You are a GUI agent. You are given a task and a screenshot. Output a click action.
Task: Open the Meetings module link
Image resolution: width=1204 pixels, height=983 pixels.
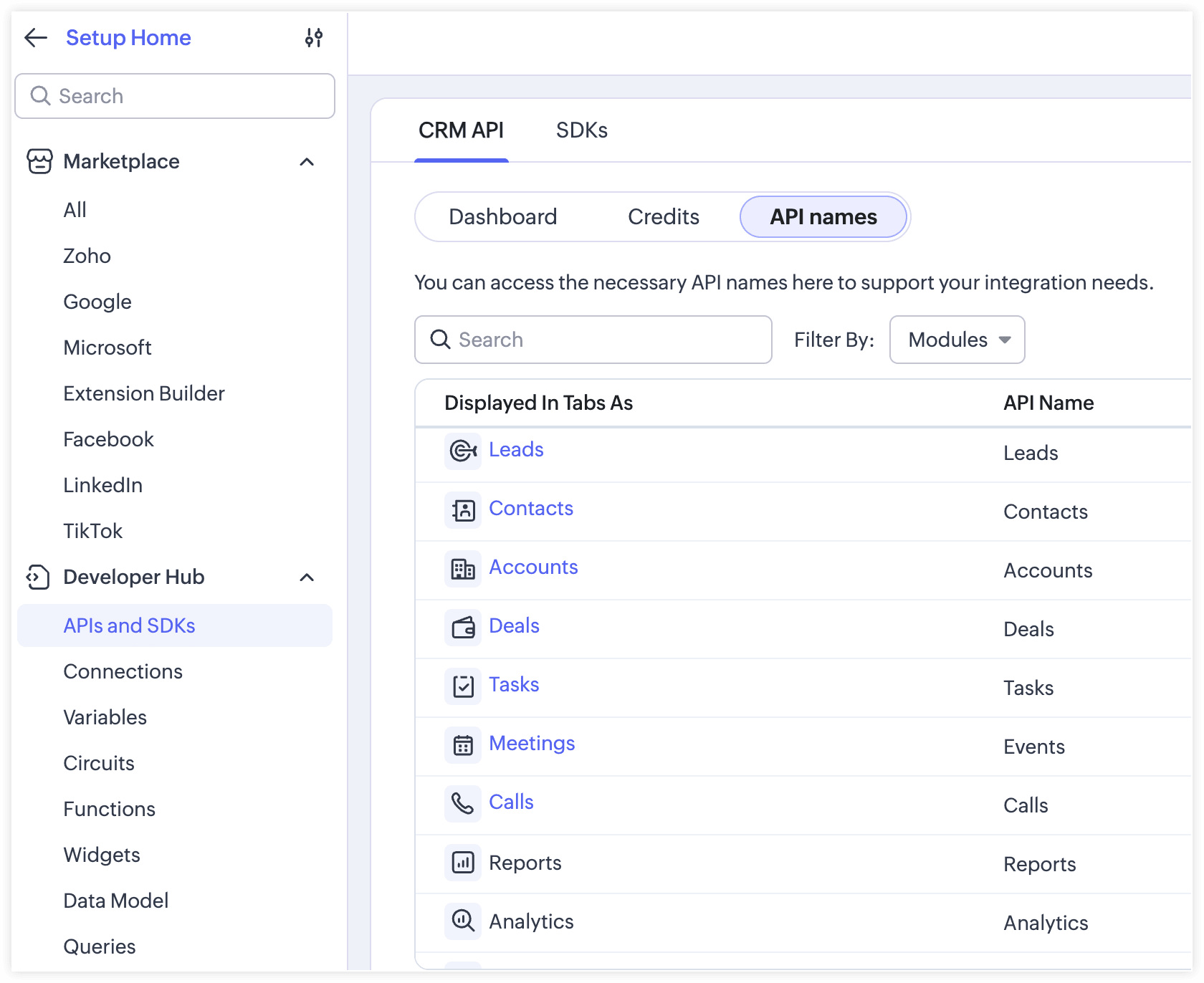[x=532, y=744]
